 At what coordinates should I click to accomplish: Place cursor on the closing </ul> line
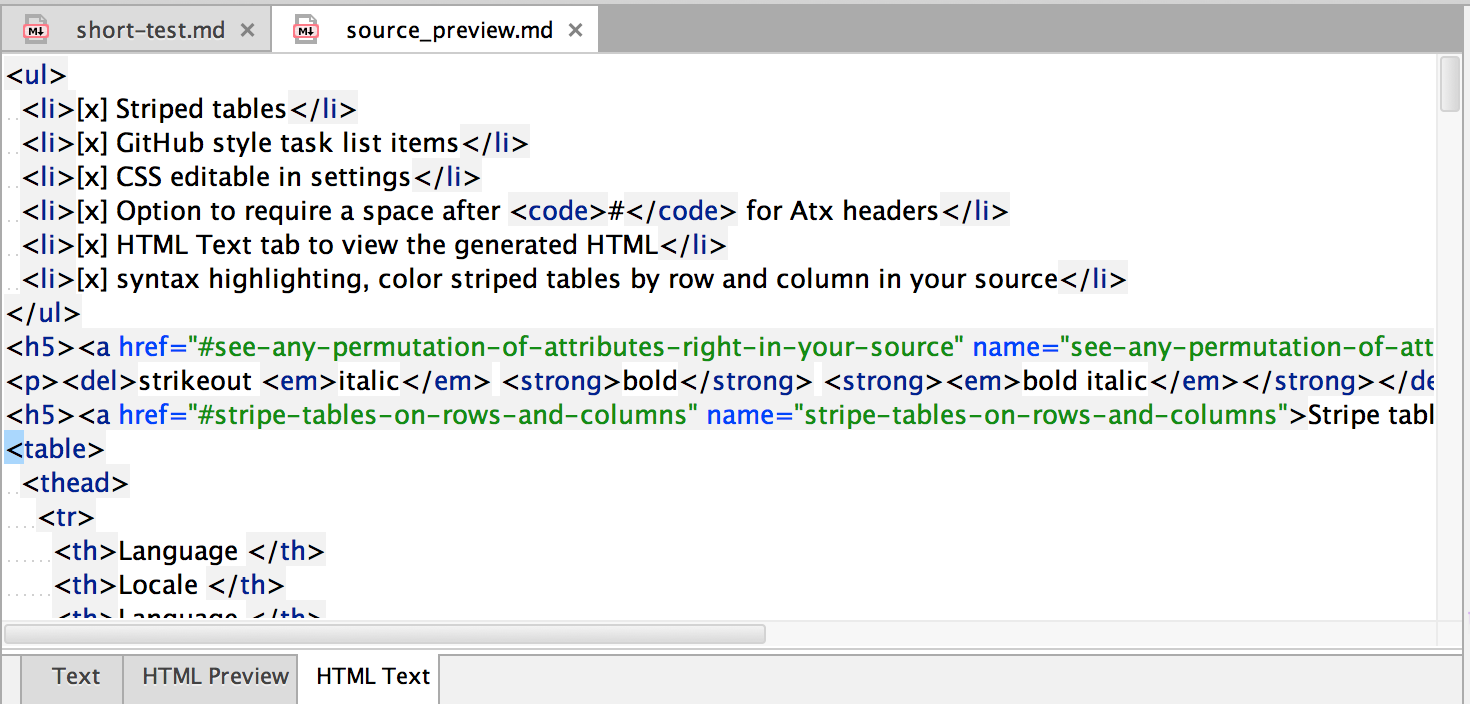tap(43, 313)
